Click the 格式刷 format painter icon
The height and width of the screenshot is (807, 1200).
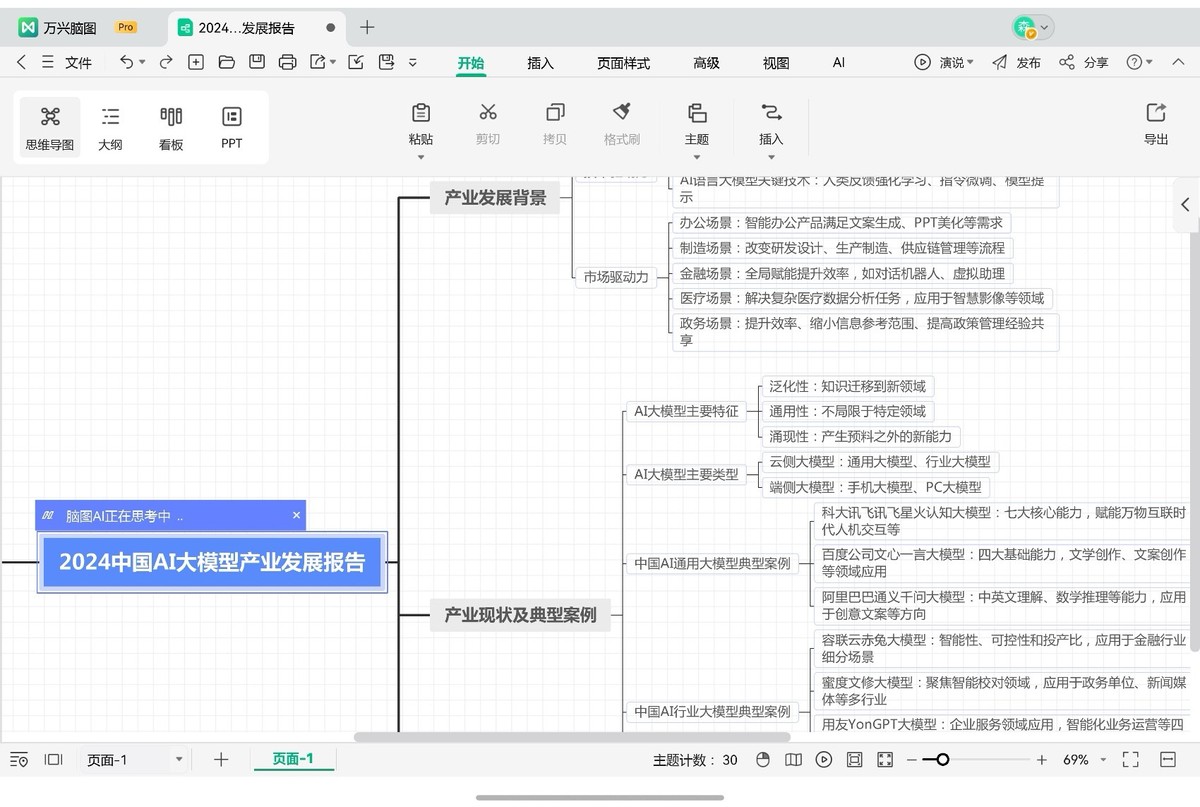tap(621, 112)
